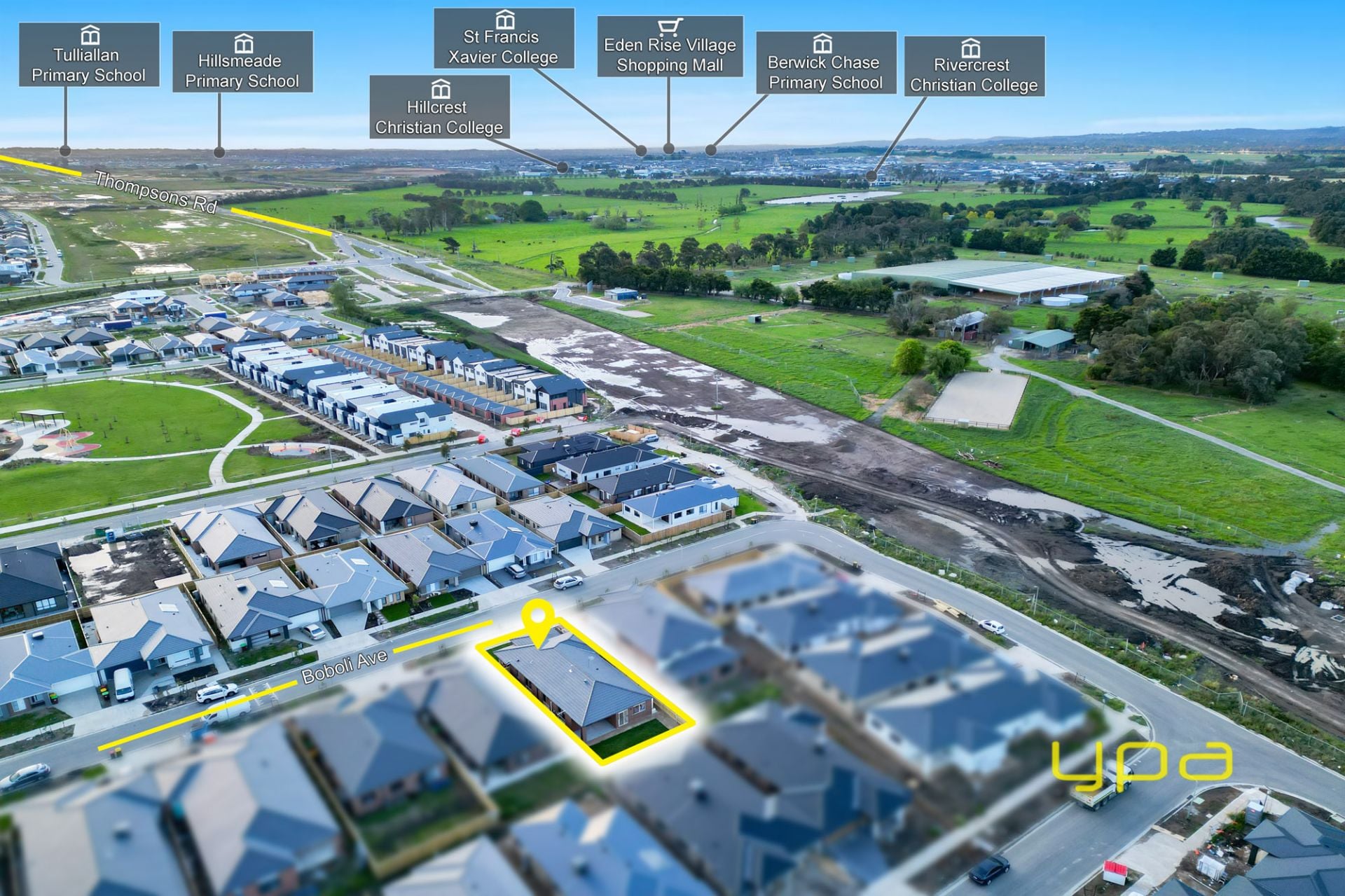The height and width of the screenshot is (896, 1345).
Task: Click the yellow ypa logo watermark
Action: pos(1142,763)
